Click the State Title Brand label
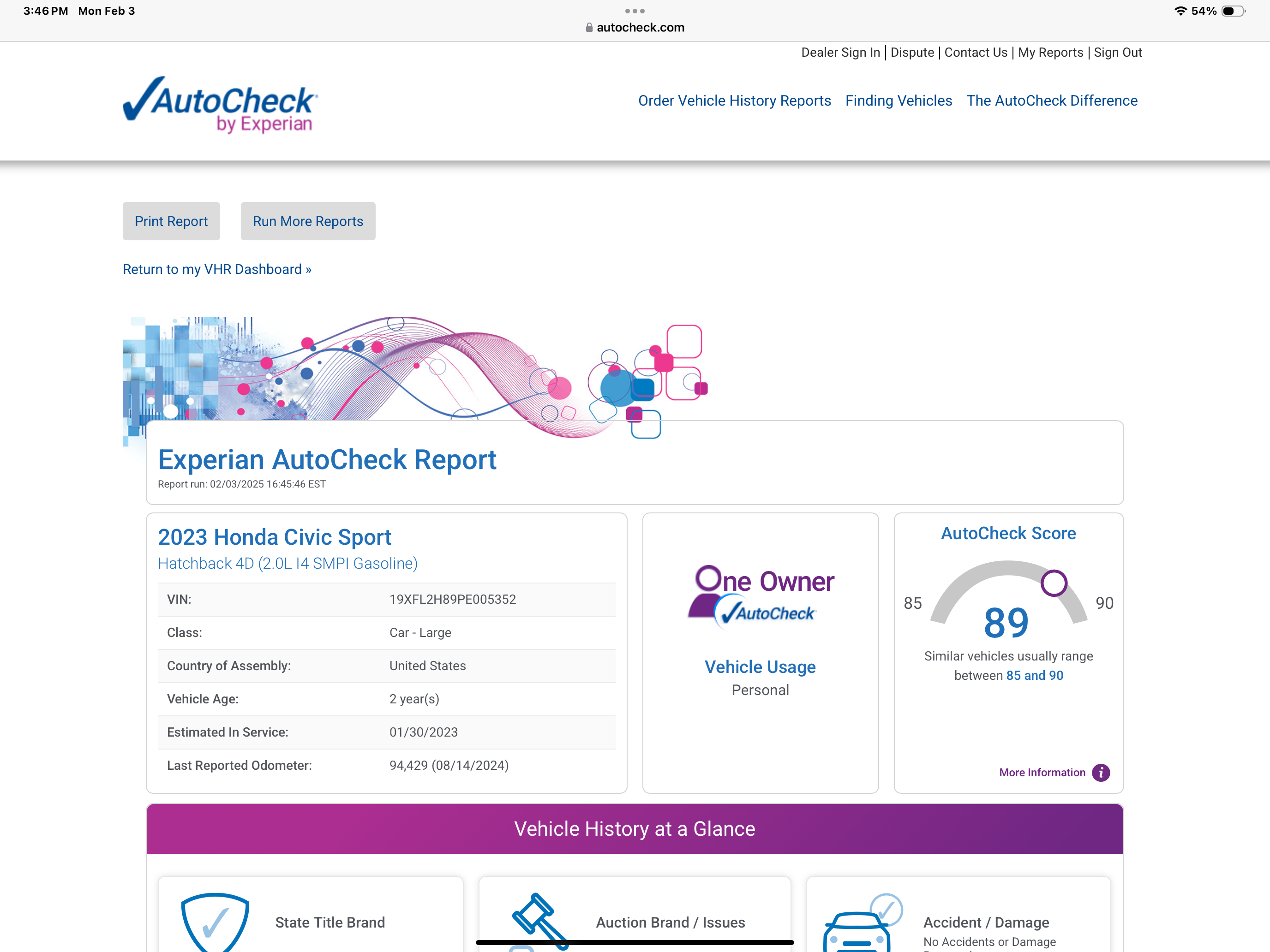This screenshot has height=952, width=1270. tap(330, 922)
